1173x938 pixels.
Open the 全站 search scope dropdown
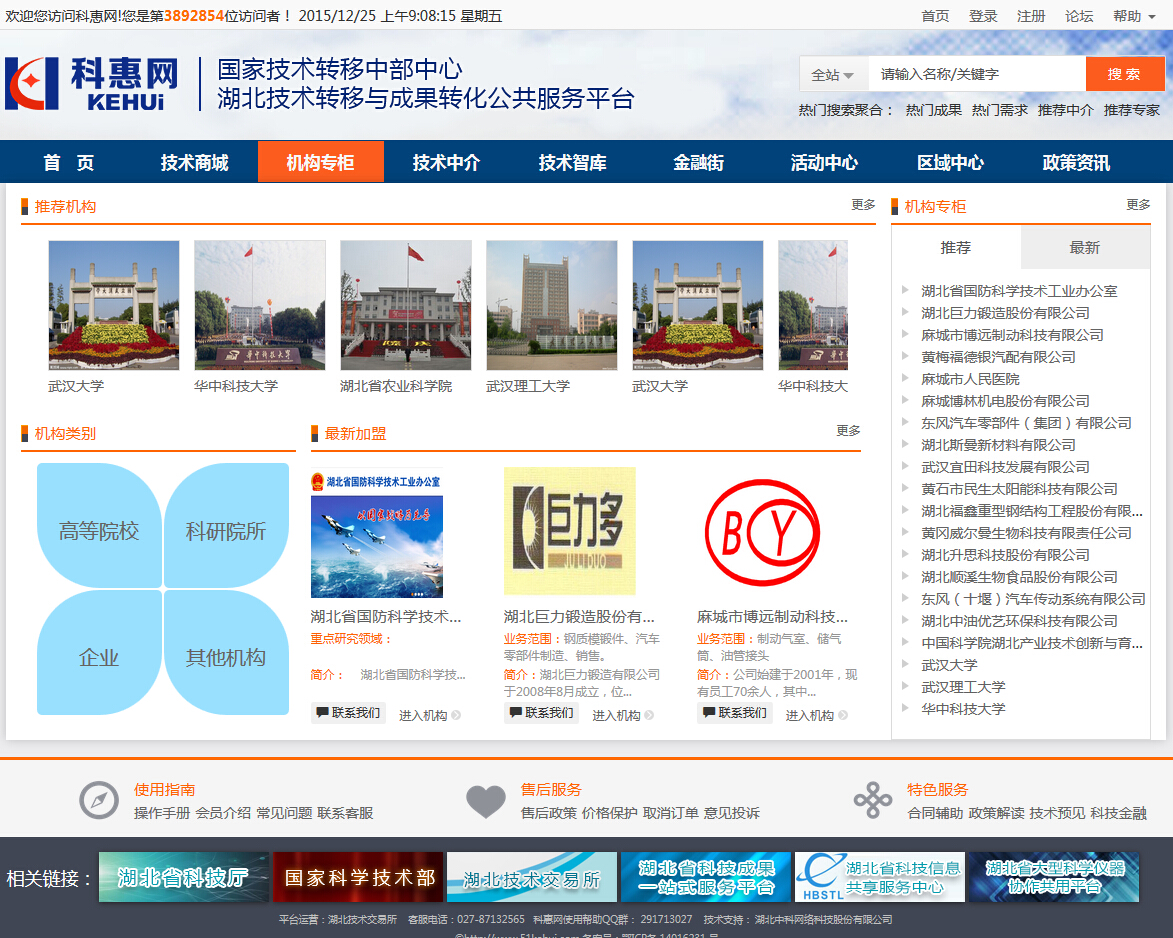pyautogui.click(x=833, y=74)
